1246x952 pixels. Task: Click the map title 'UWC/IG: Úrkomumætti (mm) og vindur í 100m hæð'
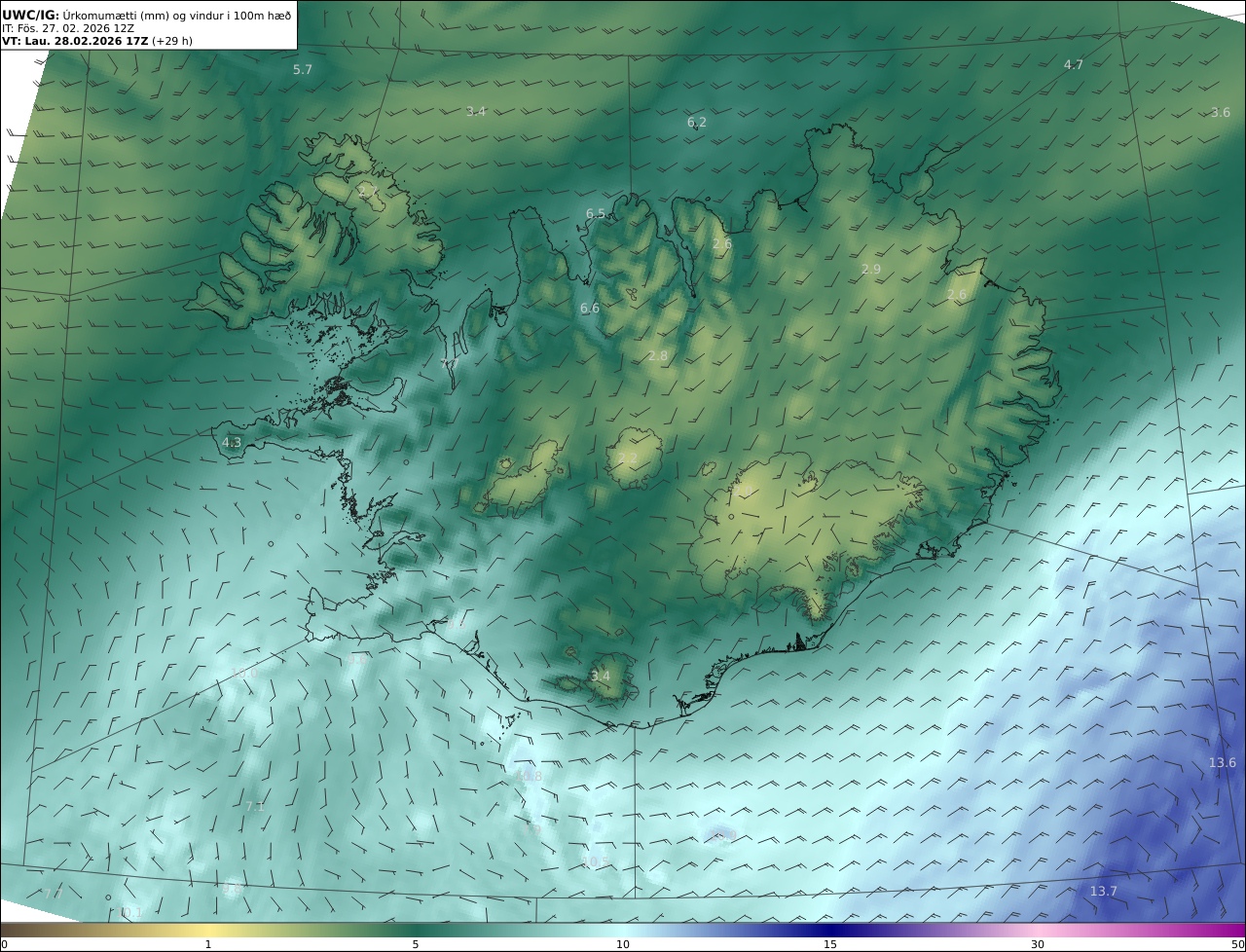[146, 15]
